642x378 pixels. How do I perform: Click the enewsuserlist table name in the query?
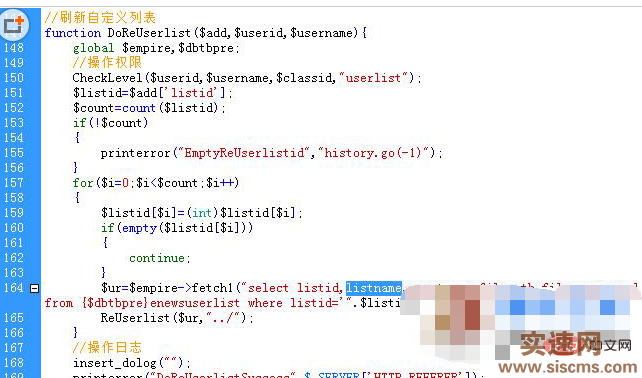point(195,303)
